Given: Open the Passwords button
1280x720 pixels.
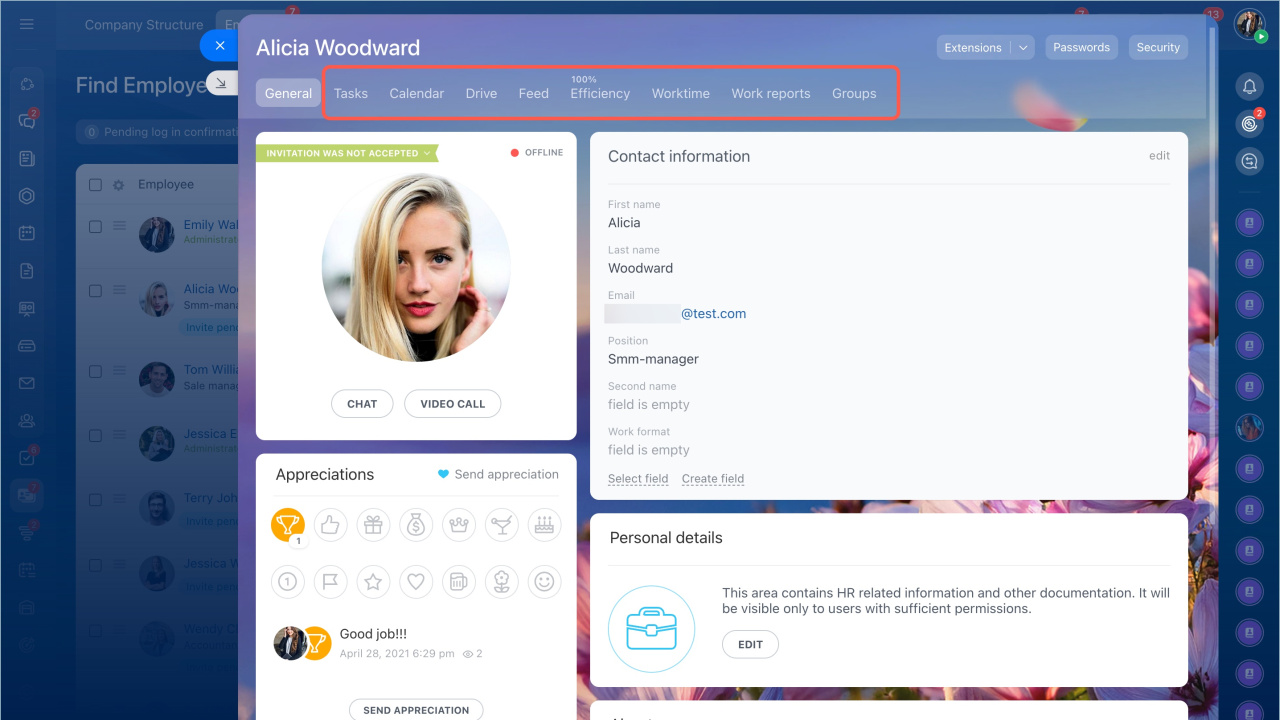Looking at the screenshot, I should [x=1081, y=47].
